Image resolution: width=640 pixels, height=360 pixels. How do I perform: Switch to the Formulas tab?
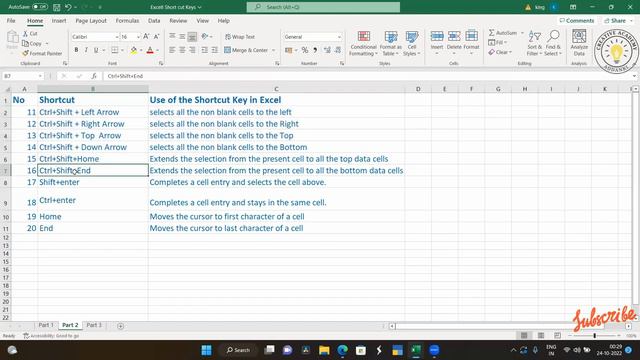click(x=127, y=20)
